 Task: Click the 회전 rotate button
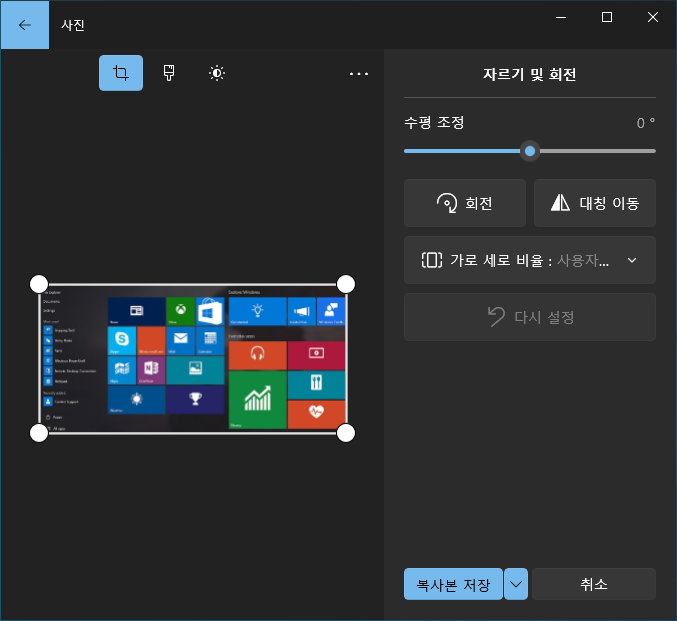pyautogui.click(x=465, y=203)
